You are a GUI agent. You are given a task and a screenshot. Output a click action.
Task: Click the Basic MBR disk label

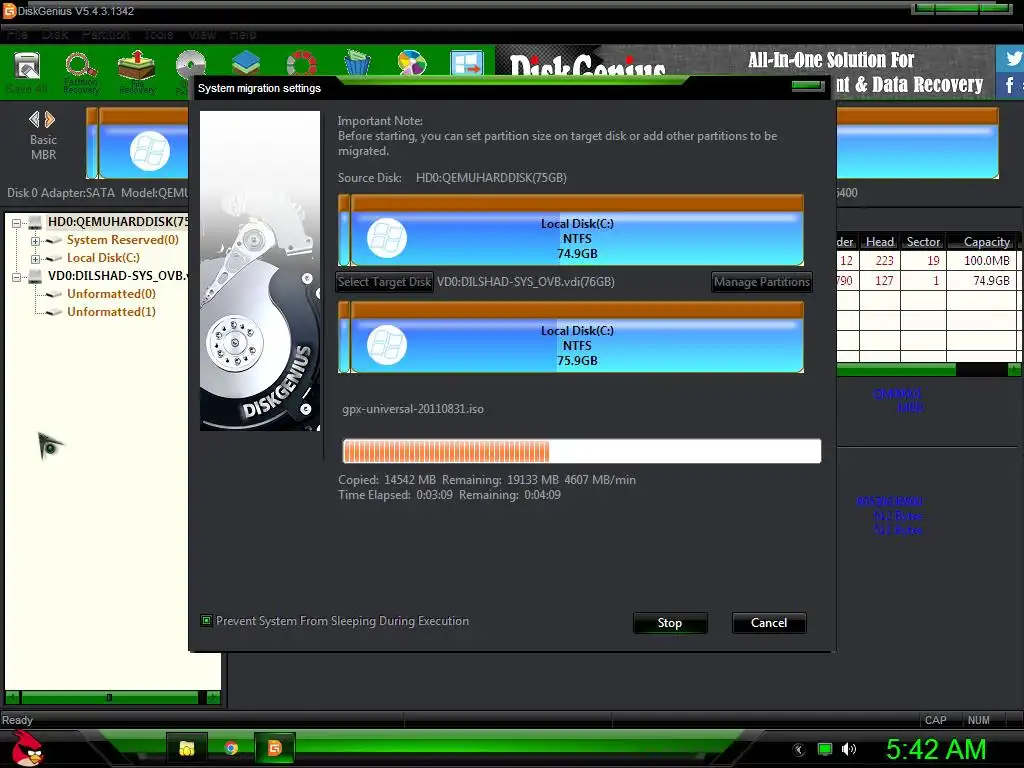(43, 148)
